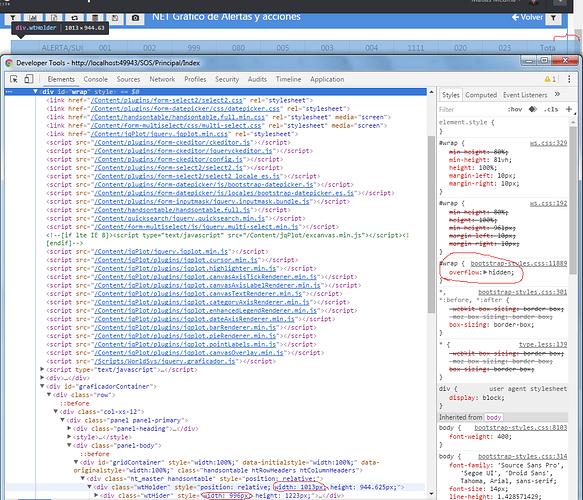Expand the panel-heading div node
Screen dimensions: 583x500
pyautogui.click(x=69, y=428)
